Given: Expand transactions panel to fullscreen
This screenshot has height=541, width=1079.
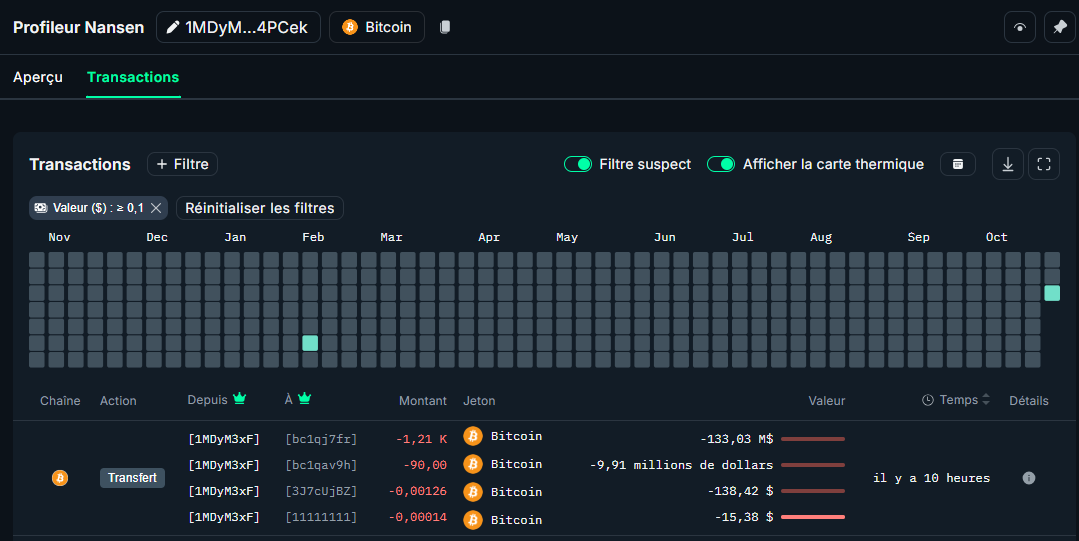Looking at the screenshot, I should point(1044,164).
